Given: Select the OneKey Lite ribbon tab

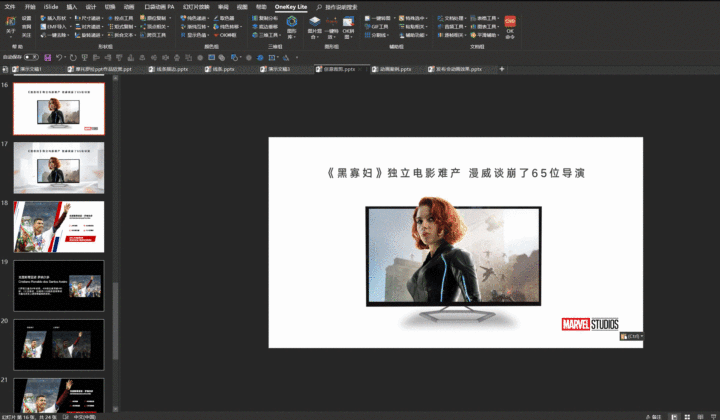Looking at the screenshot, I should pyautogui.click(x=291, y=7).
